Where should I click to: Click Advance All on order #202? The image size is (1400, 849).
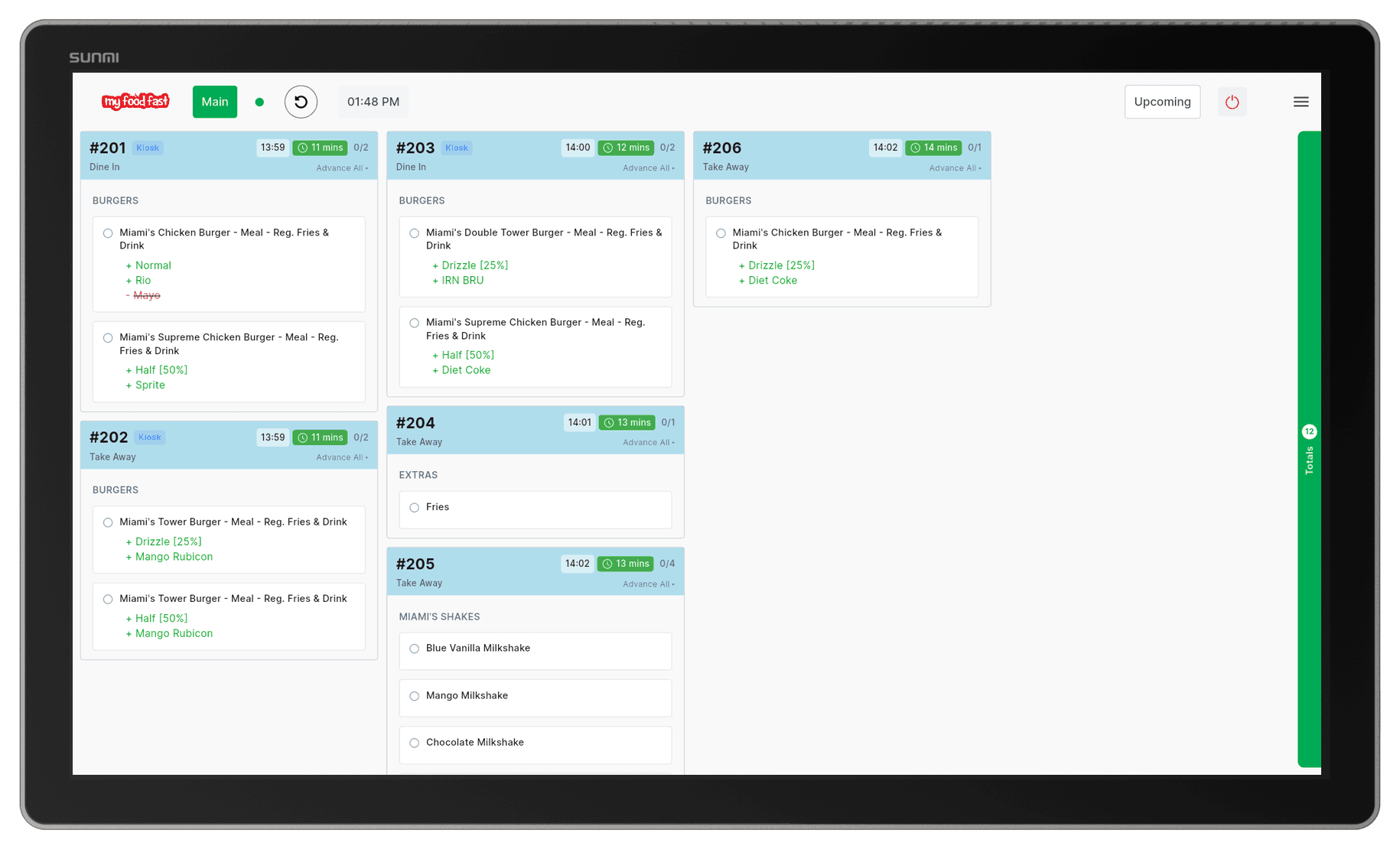[342, 457]
